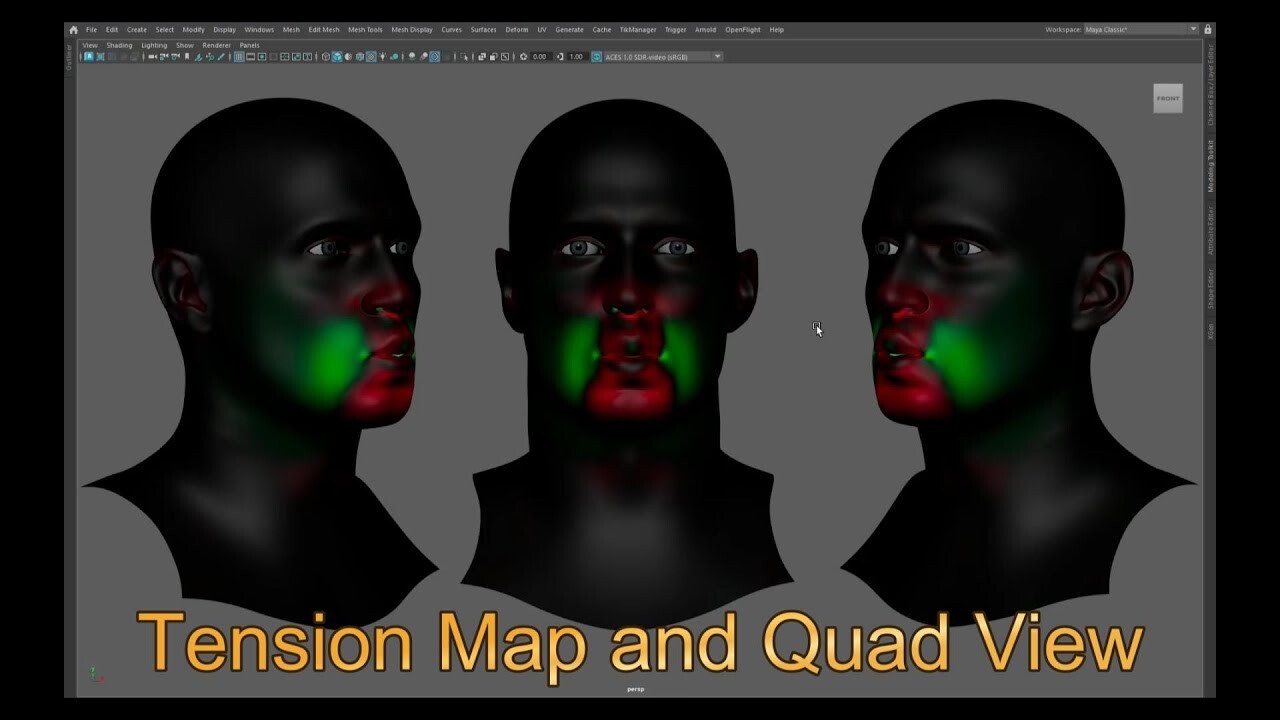Click the select camera icon in the panel toolbar

point(152,57)
